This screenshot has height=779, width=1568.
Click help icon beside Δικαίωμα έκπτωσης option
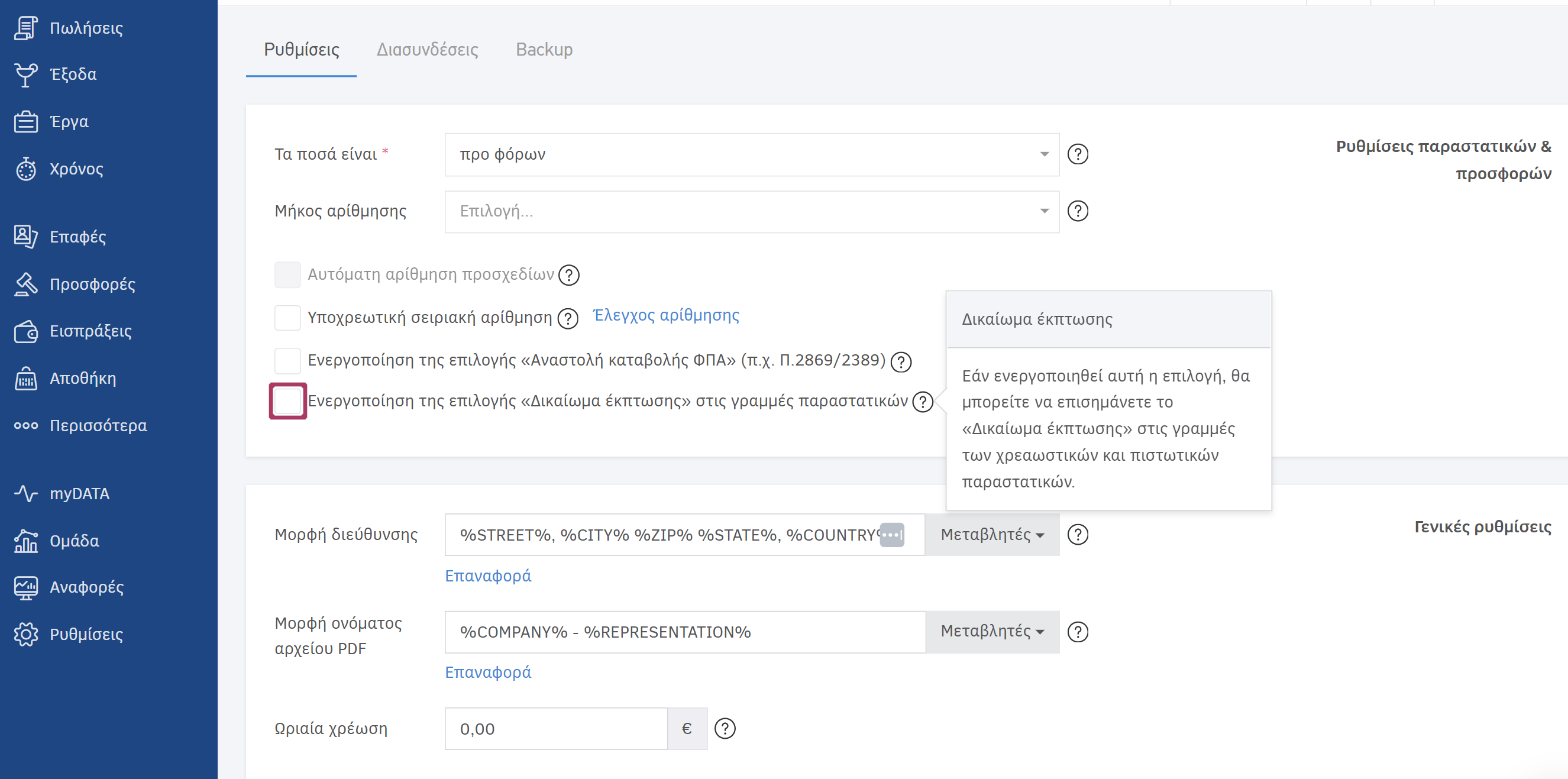[x=923, y=402]
